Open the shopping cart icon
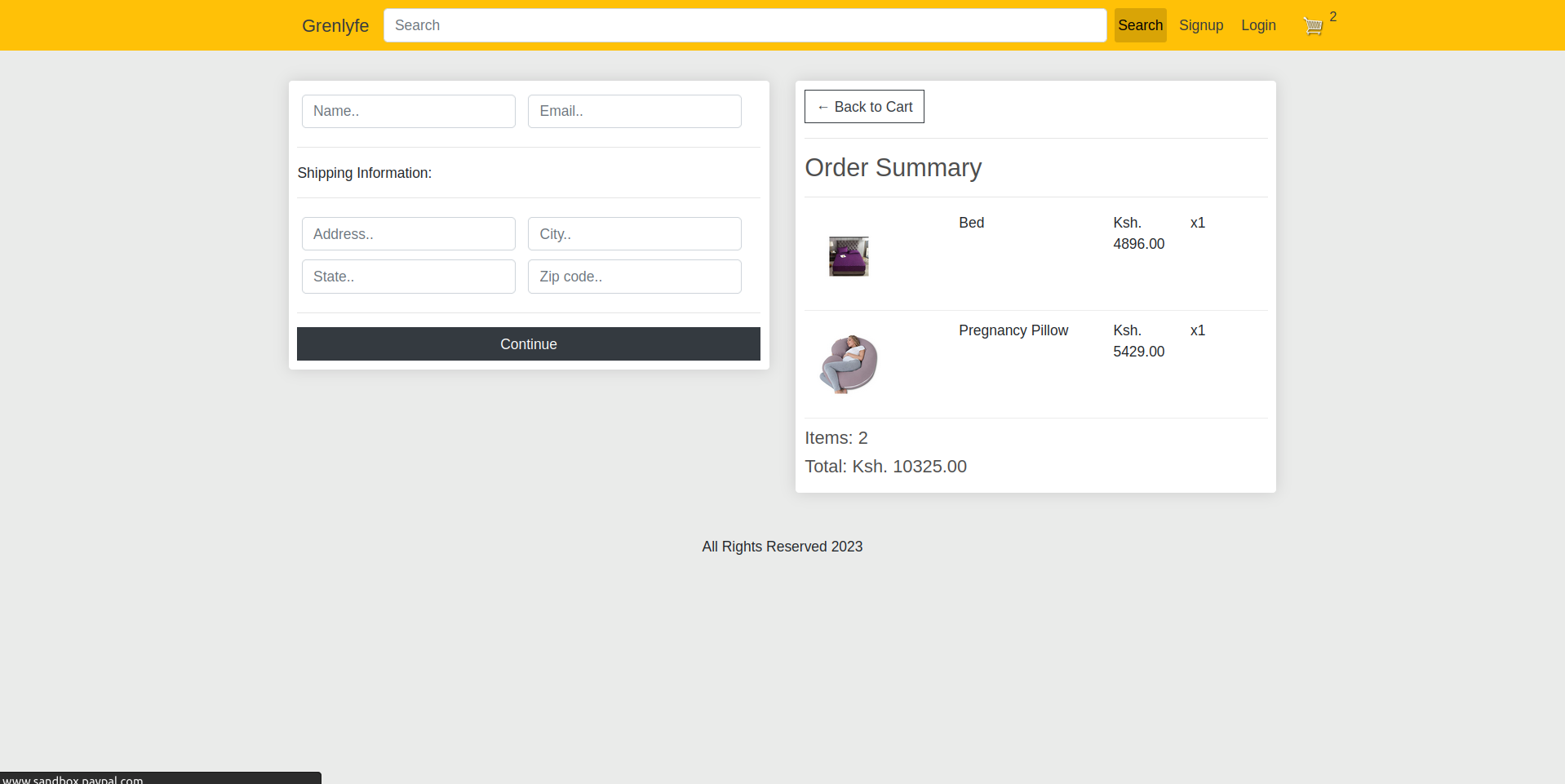Screen dimensions: 1565x784 click(x=1312, y=25)
